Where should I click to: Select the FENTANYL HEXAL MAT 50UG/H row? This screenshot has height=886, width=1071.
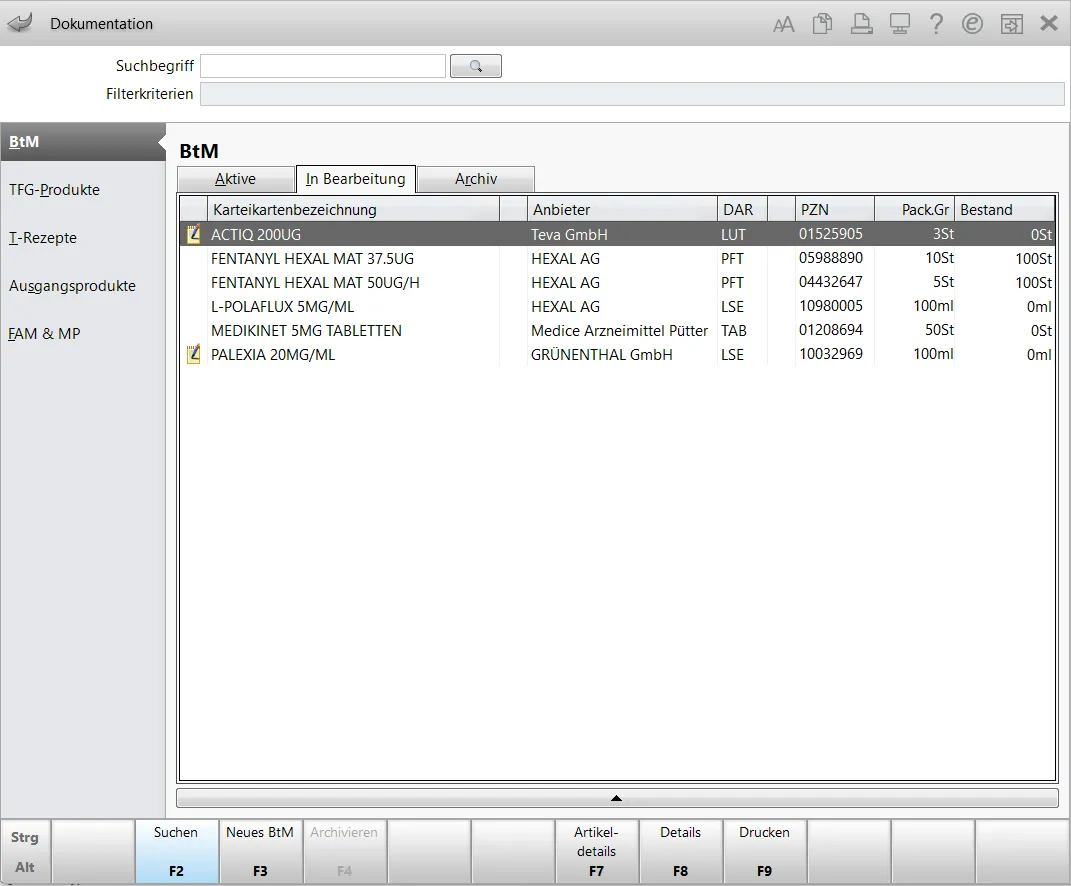617,283
